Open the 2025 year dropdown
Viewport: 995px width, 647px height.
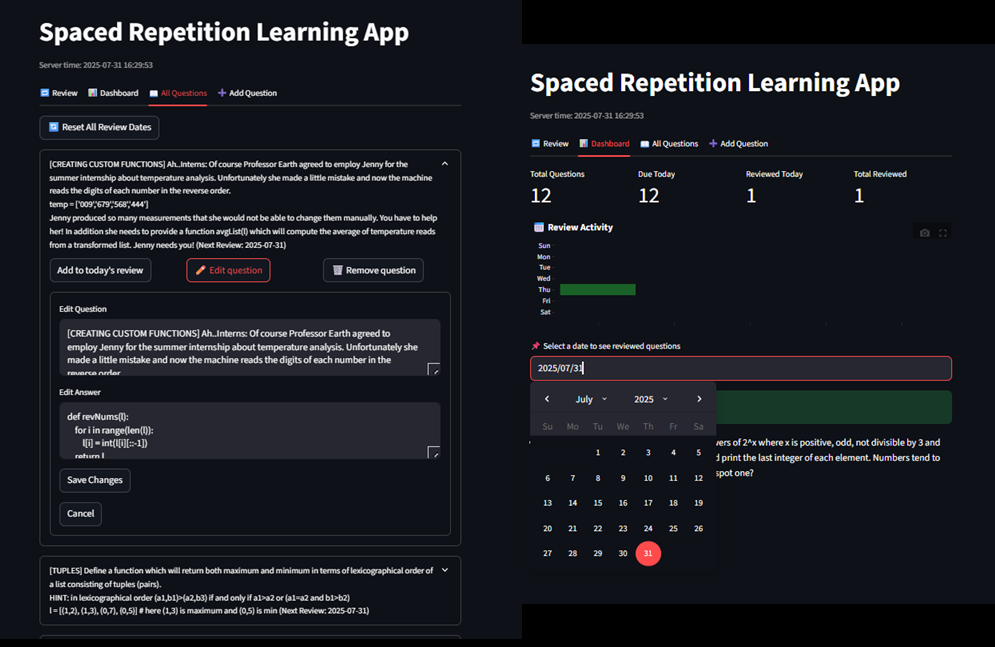pyautogui.click(x=650, y=399)
